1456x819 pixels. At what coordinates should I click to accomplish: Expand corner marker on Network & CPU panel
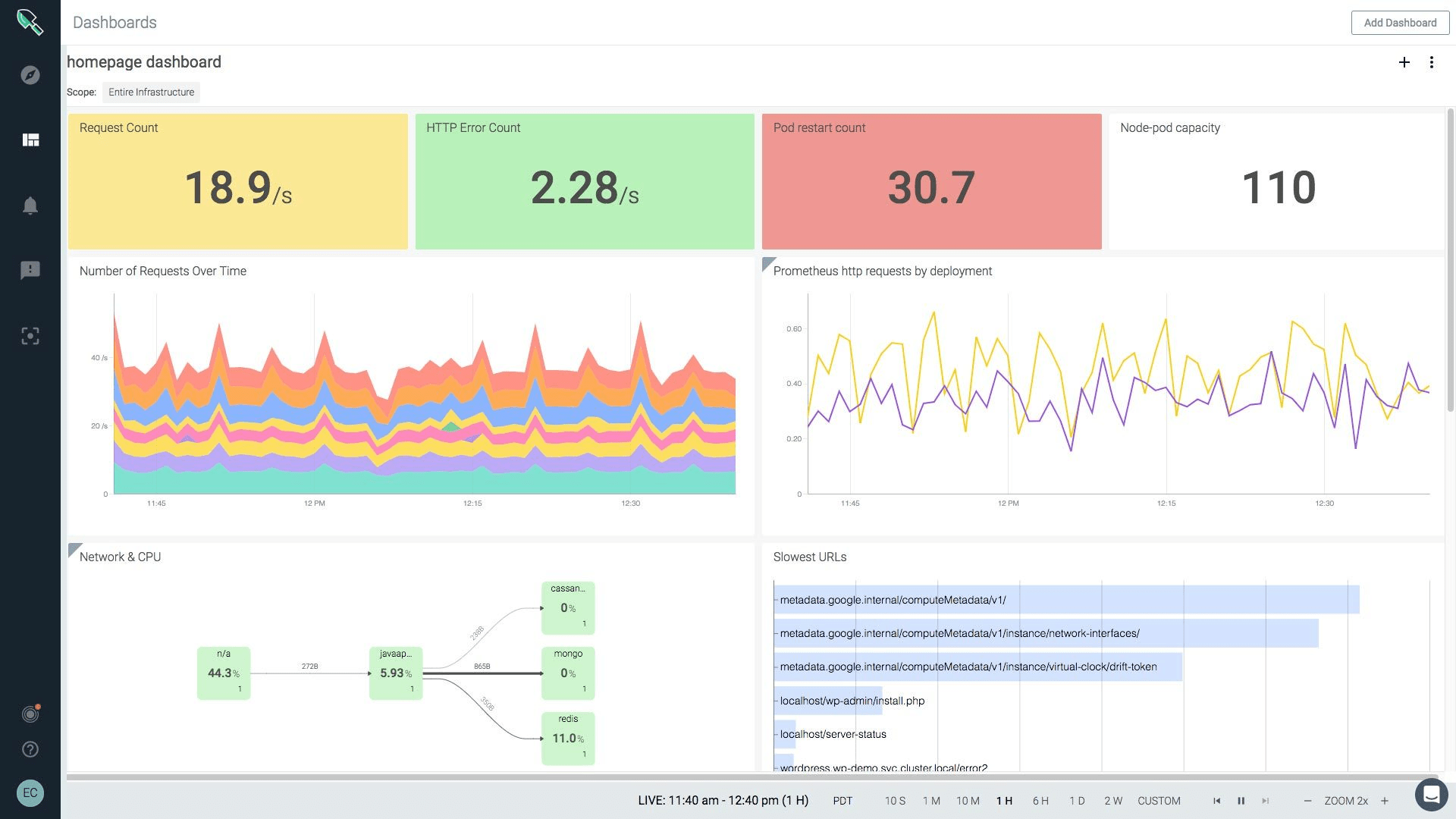[x=74, y=548]
